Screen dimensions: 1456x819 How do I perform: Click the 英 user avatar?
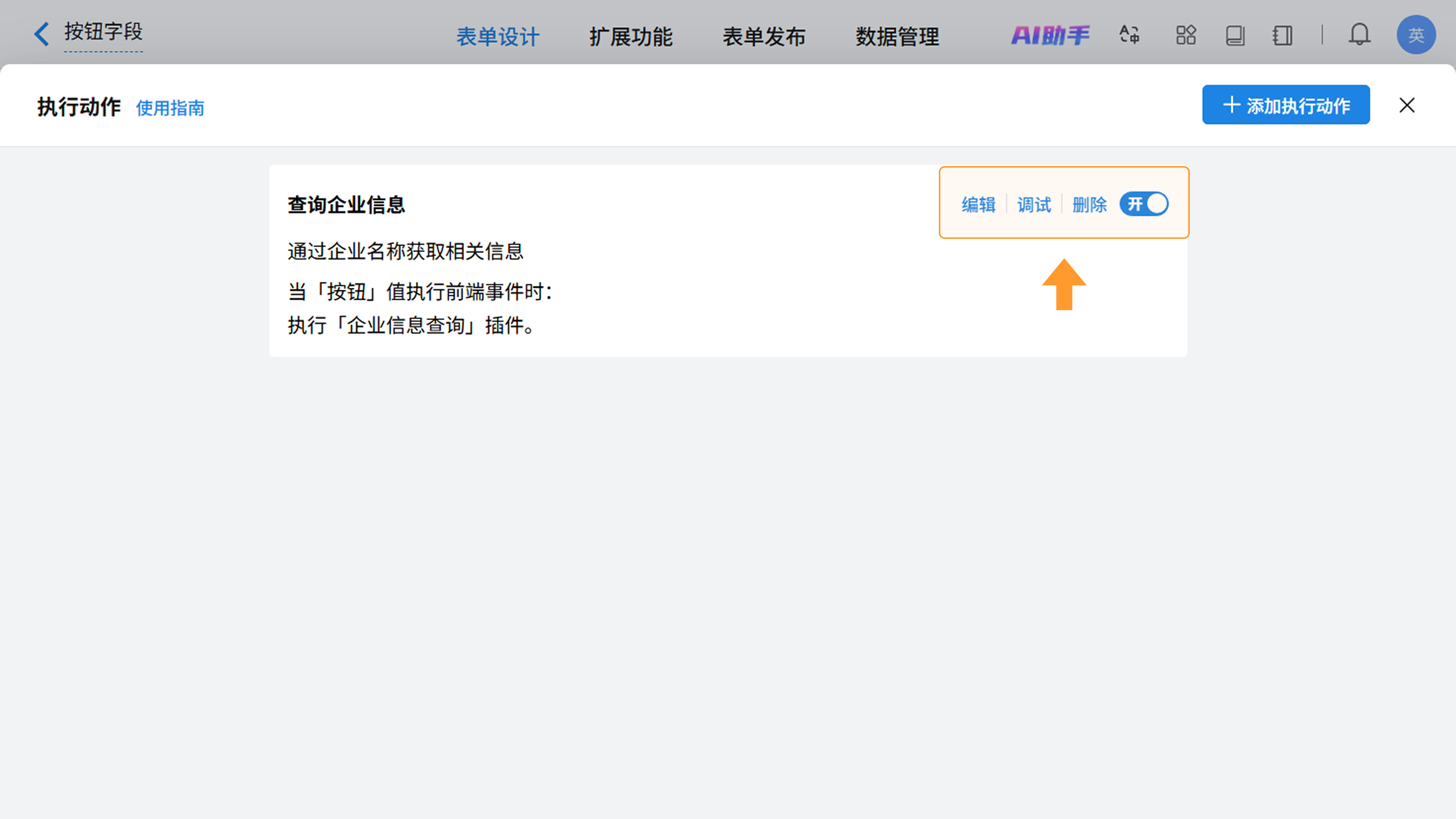click(1415, 35)
